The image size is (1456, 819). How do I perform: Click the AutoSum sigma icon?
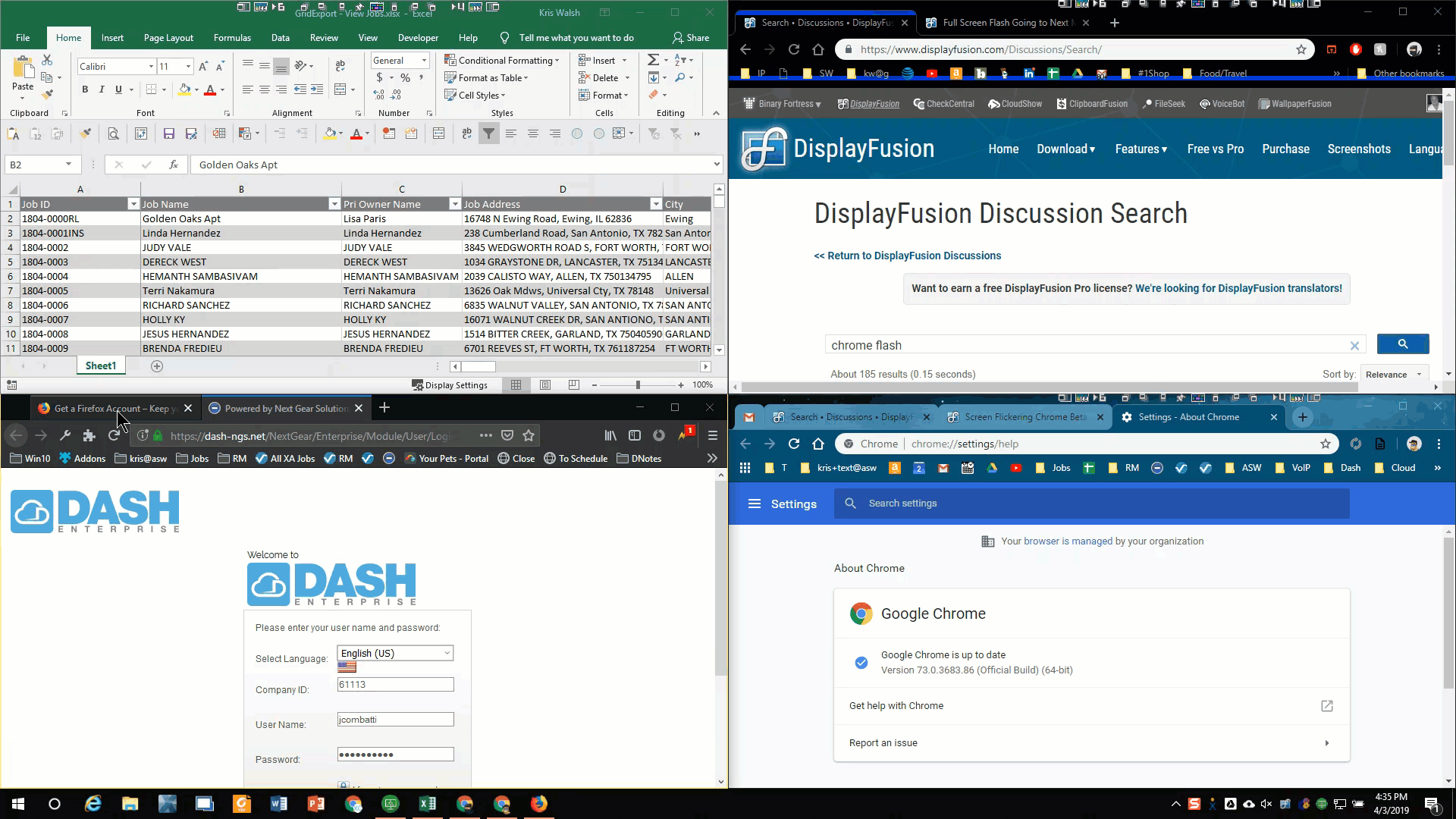[653, 60]
